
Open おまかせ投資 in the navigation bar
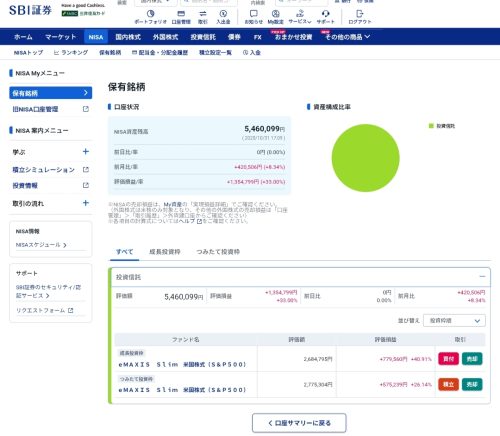pos(293,37)
